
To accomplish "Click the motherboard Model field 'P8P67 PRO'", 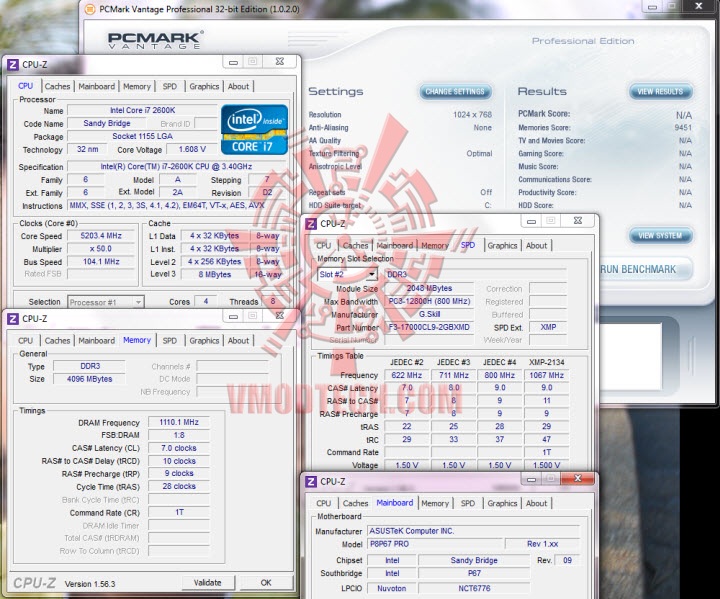I will 435,544.
